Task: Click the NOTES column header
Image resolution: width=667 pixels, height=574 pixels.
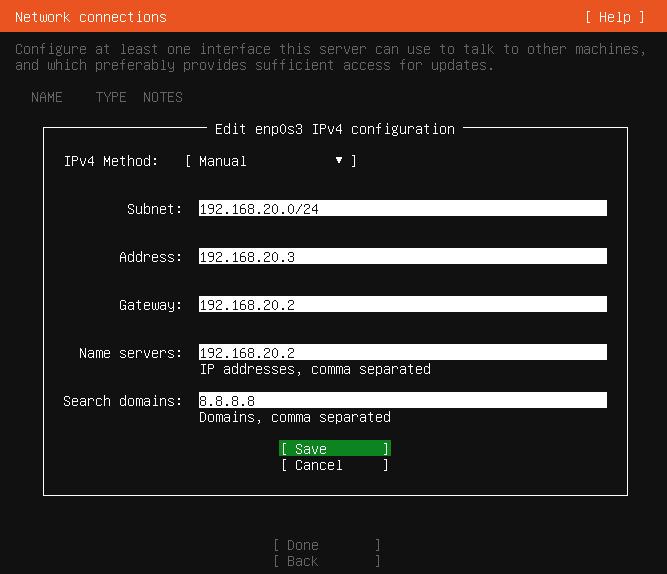Action: (x=163, y=97)
